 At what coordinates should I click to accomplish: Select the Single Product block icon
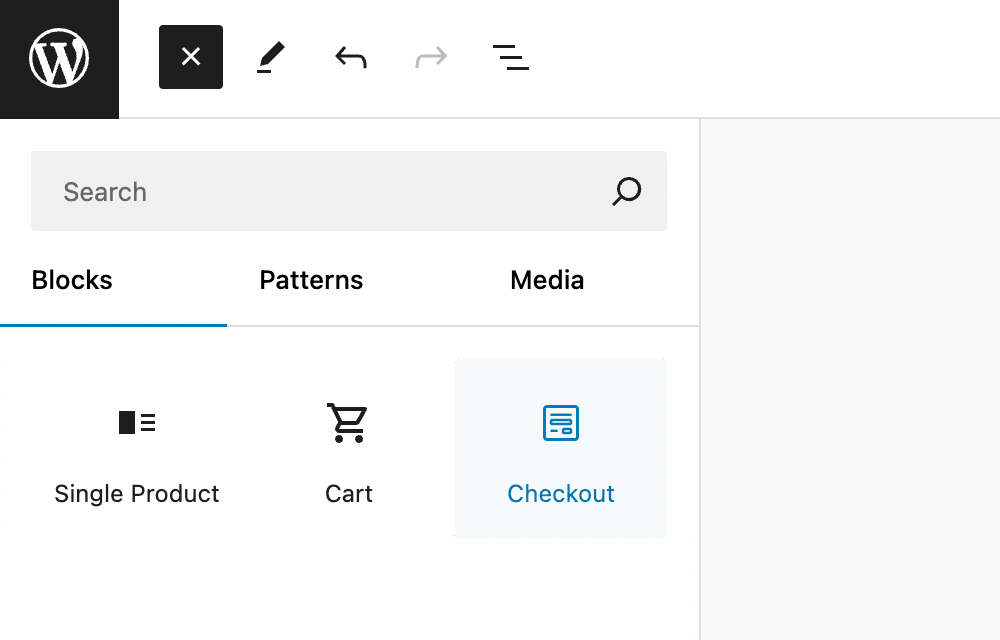137,422
